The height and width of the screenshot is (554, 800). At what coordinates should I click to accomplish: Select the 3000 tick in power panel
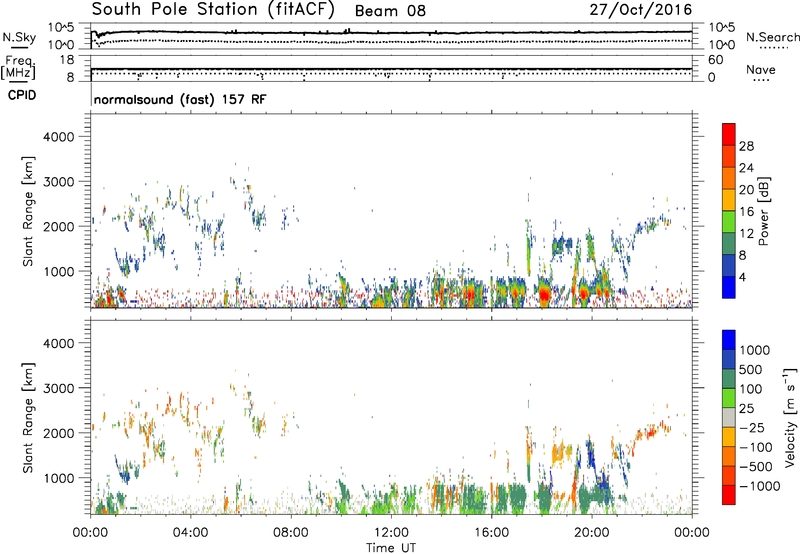tap(58, 182)
